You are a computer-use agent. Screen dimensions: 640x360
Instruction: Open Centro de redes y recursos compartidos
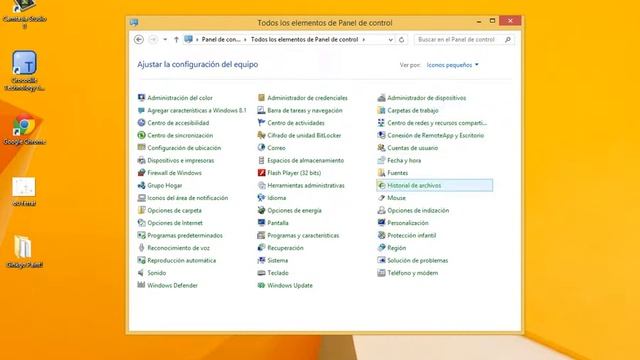click(437, 122)
